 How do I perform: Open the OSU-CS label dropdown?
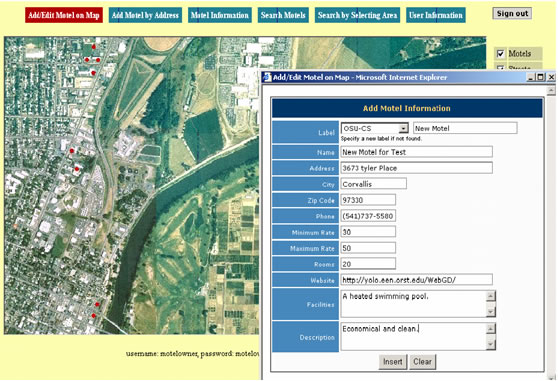click(x=403, y=128)
